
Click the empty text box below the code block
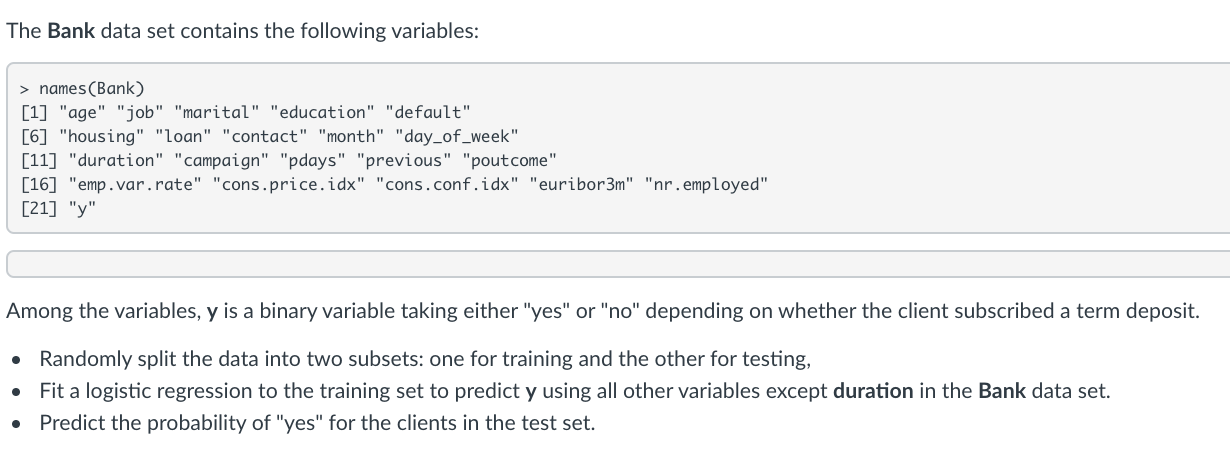617,263
